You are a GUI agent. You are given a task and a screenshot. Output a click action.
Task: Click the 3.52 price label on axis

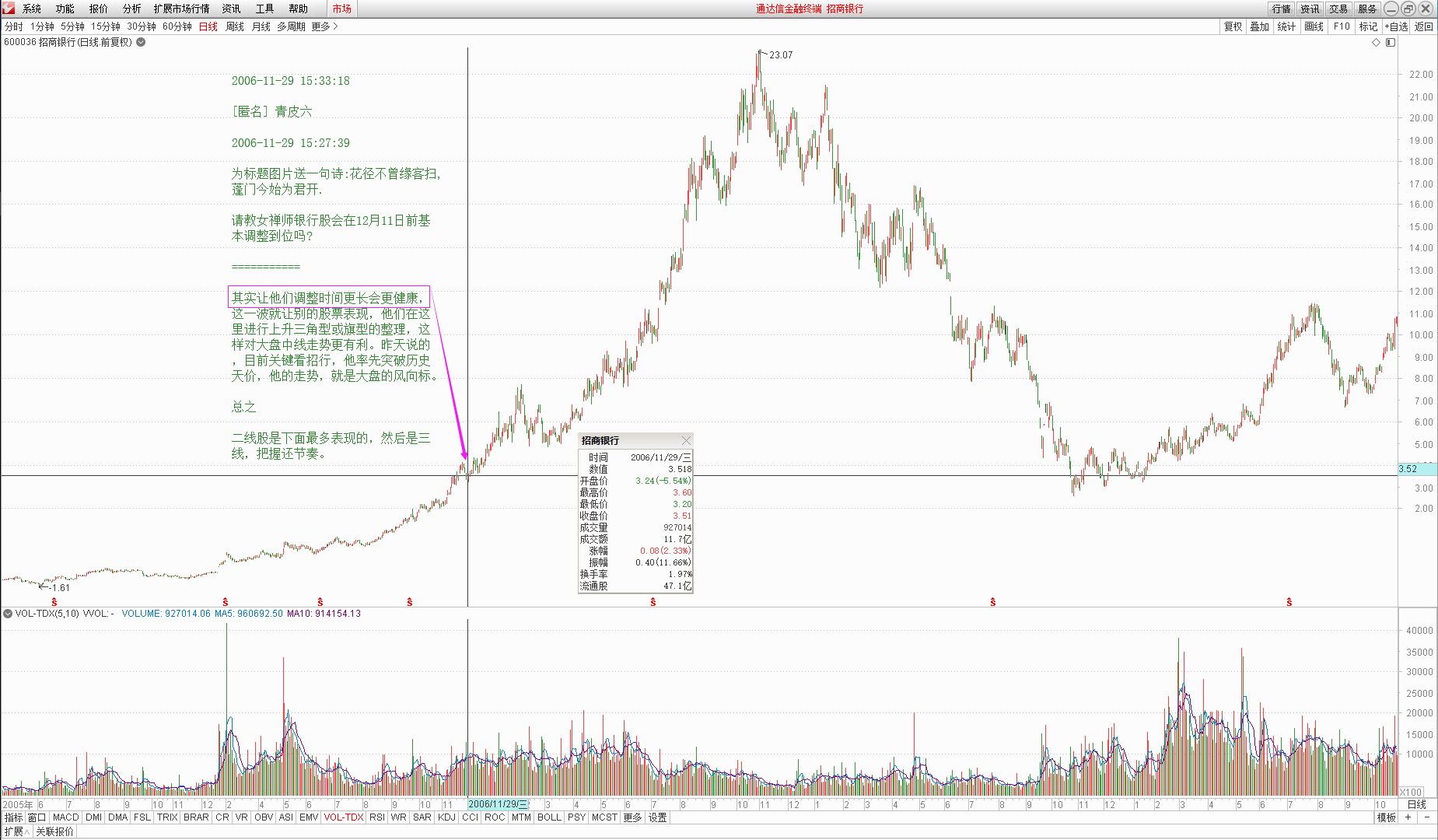[1408, 469]
